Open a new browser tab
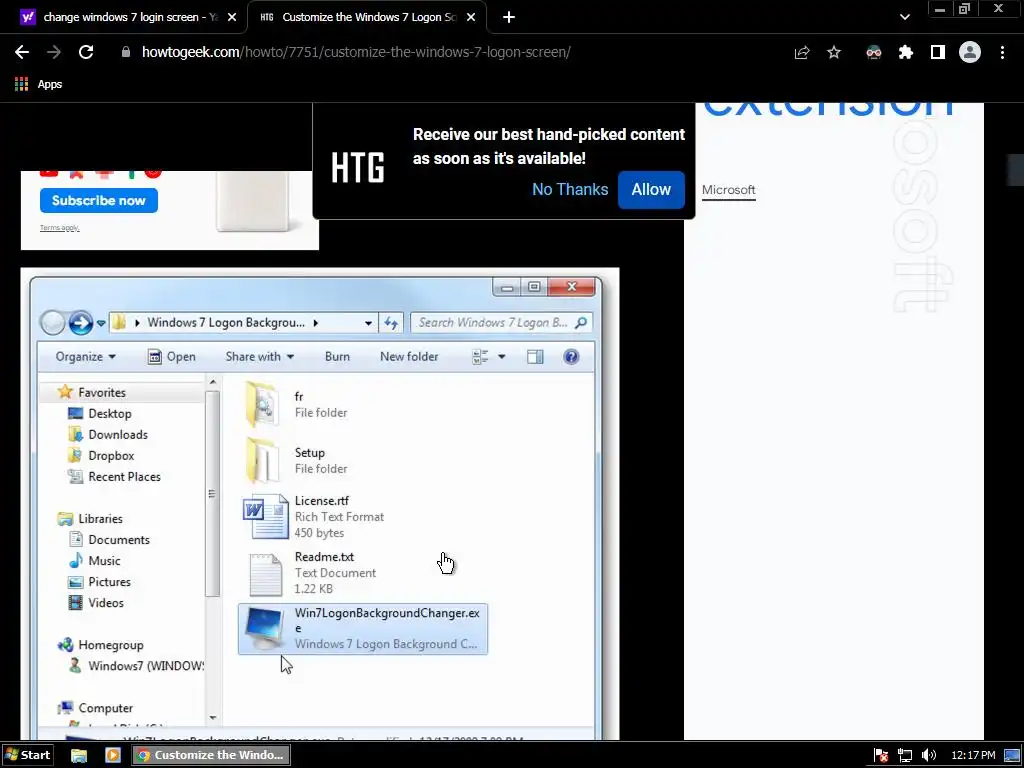The width and height of the screenshot is (1024, 768). click(x=509, y=17)
